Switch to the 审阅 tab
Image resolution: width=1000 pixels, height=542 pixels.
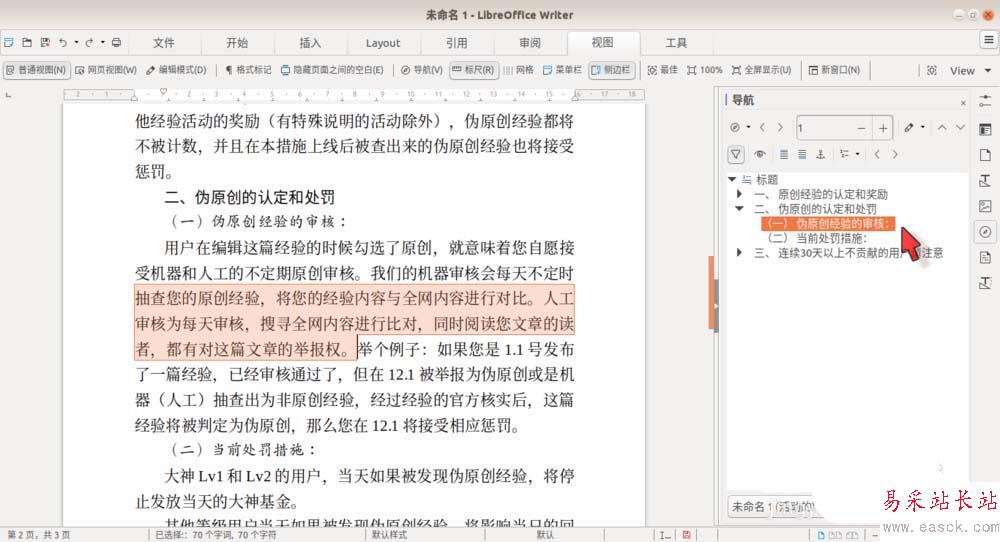(x=529, y=43)
